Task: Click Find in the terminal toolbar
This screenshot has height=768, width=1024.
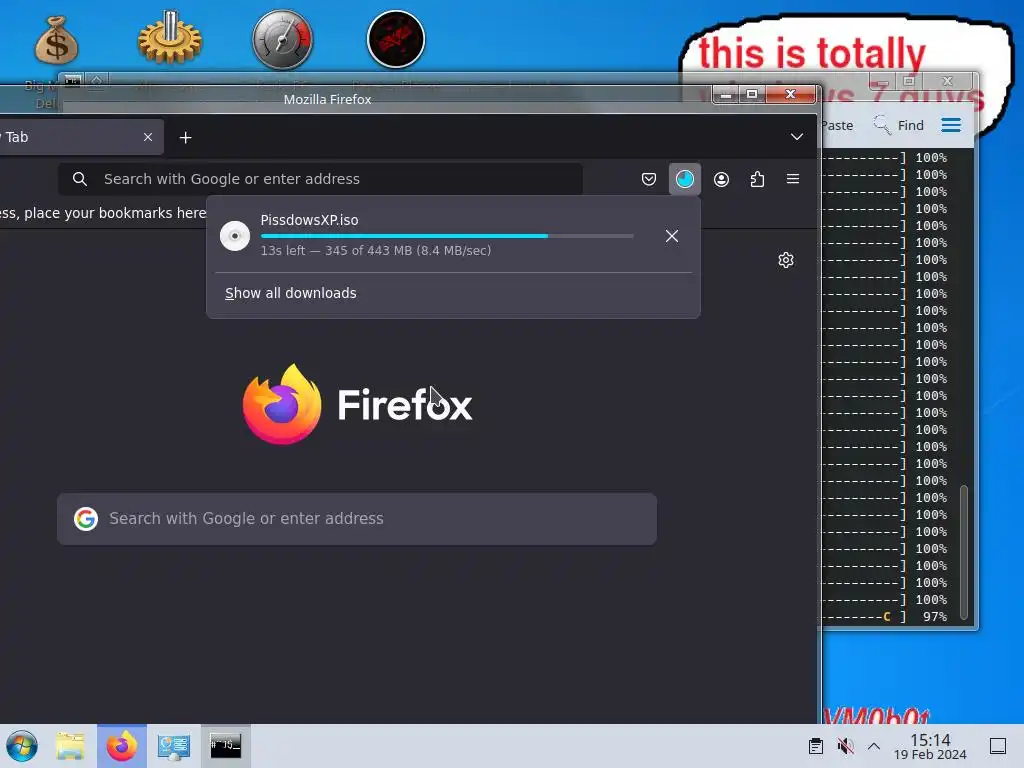Action: [899, 125]
